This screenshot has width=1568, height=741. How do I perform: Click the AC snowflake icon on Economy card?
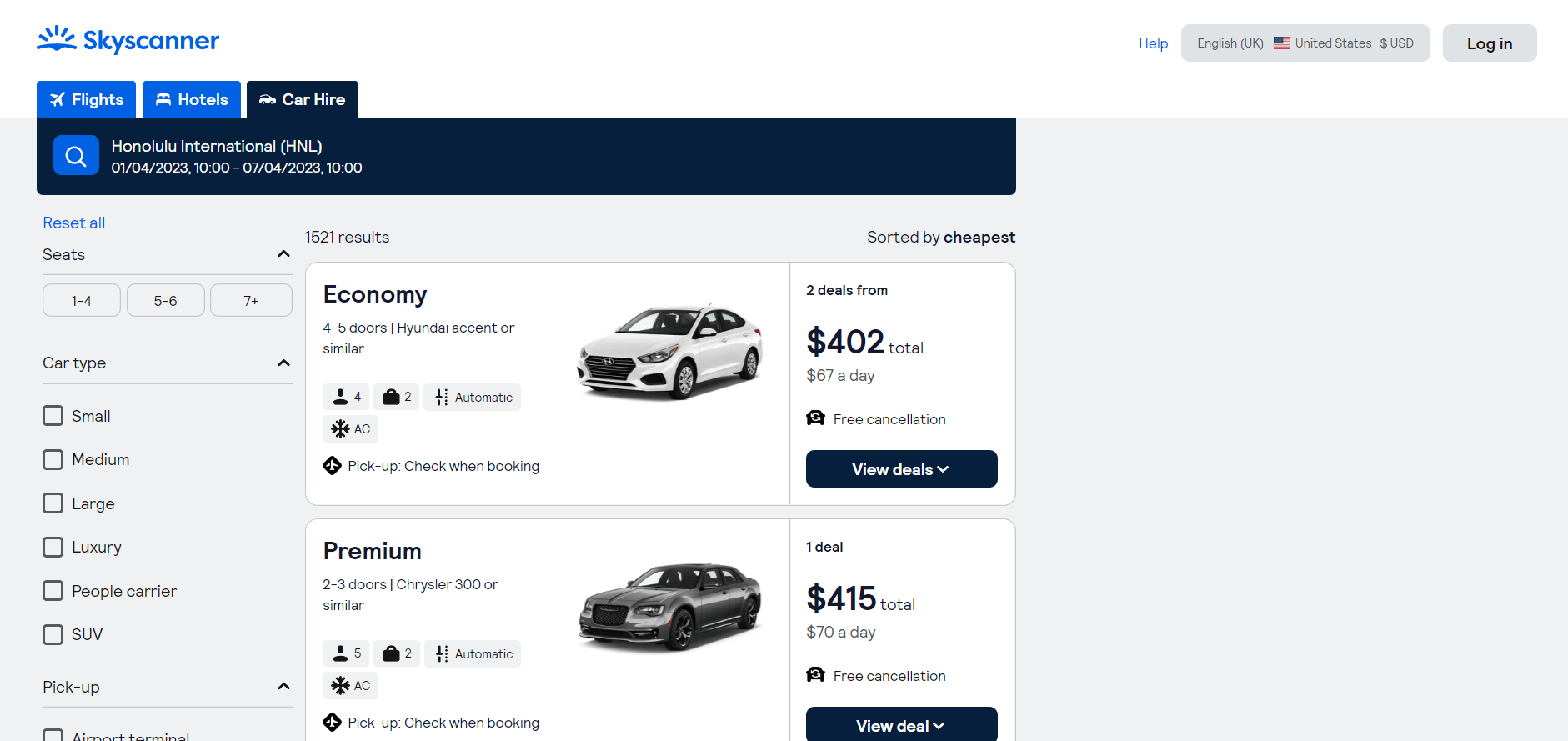338,428
